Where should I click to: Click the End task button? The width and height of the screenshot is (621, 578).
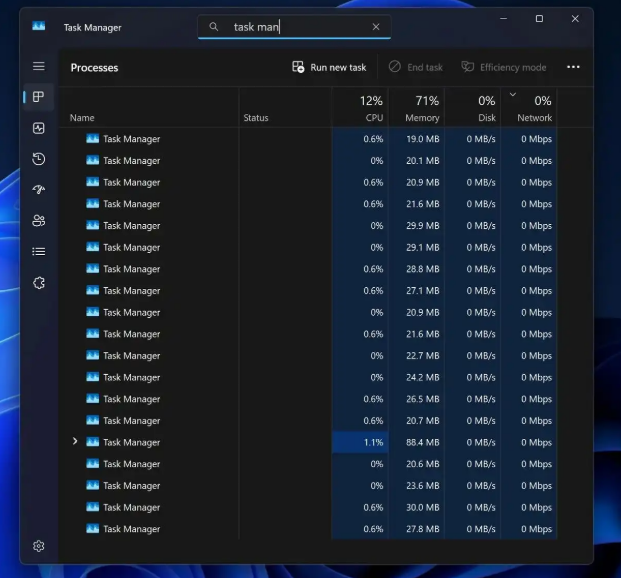(x=415, y=67)
